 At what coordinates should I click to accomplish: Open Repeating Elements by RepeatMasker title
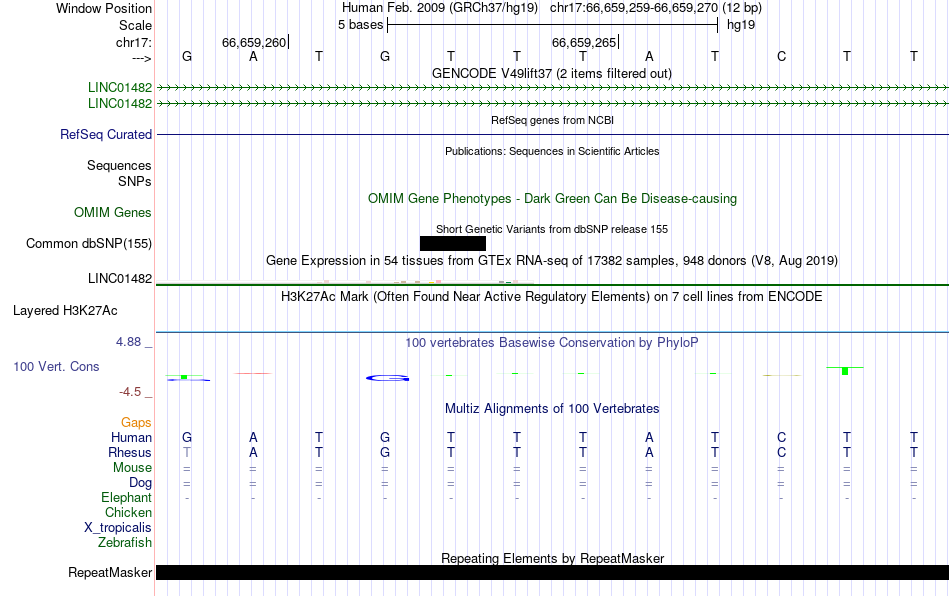pyautogui.click(x=552, y=558)
